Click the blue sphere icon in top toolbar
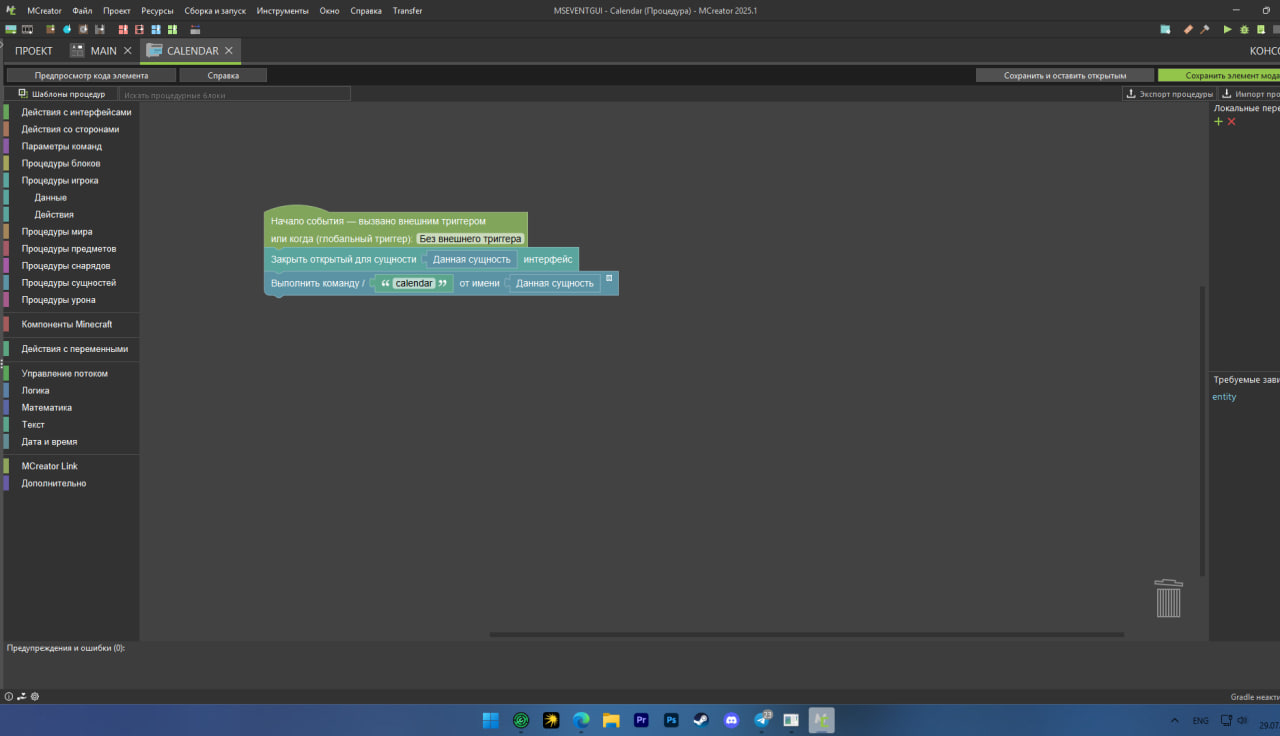Screen dimensions: 1280x736 point(67,29)
